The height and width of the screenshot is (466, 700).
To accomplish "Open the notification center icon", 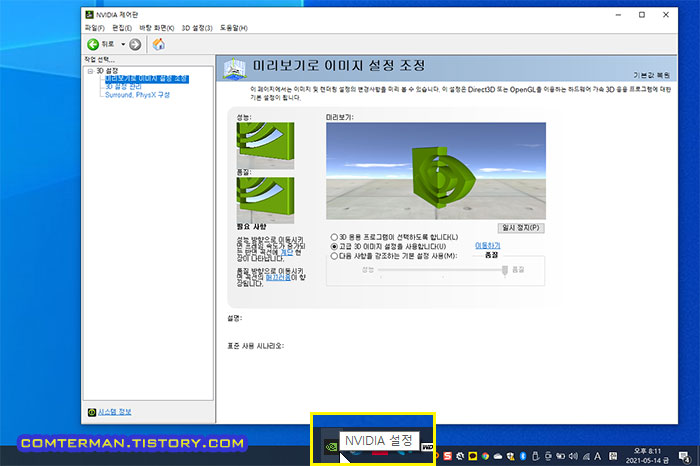I will click(684, 456).
